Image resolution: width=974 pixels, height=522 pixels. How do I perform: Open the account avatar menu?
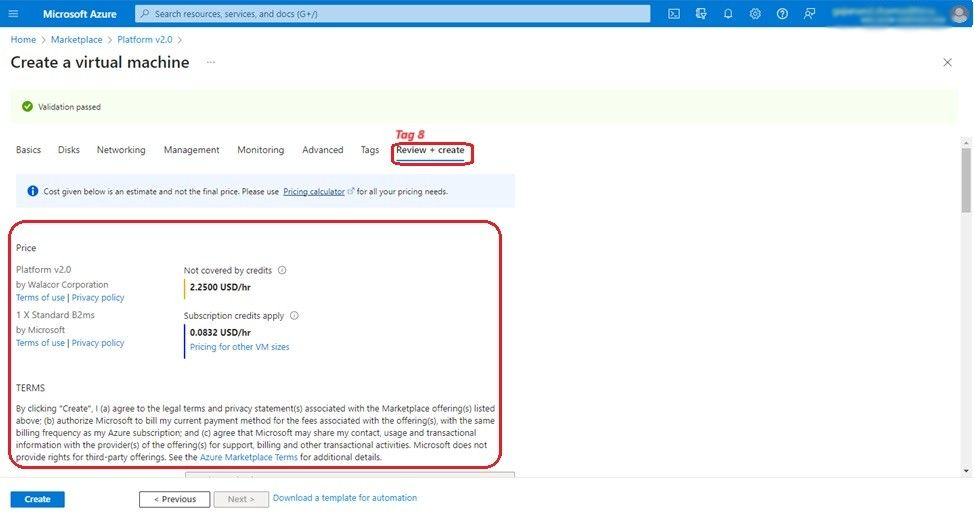coord(959,14)
